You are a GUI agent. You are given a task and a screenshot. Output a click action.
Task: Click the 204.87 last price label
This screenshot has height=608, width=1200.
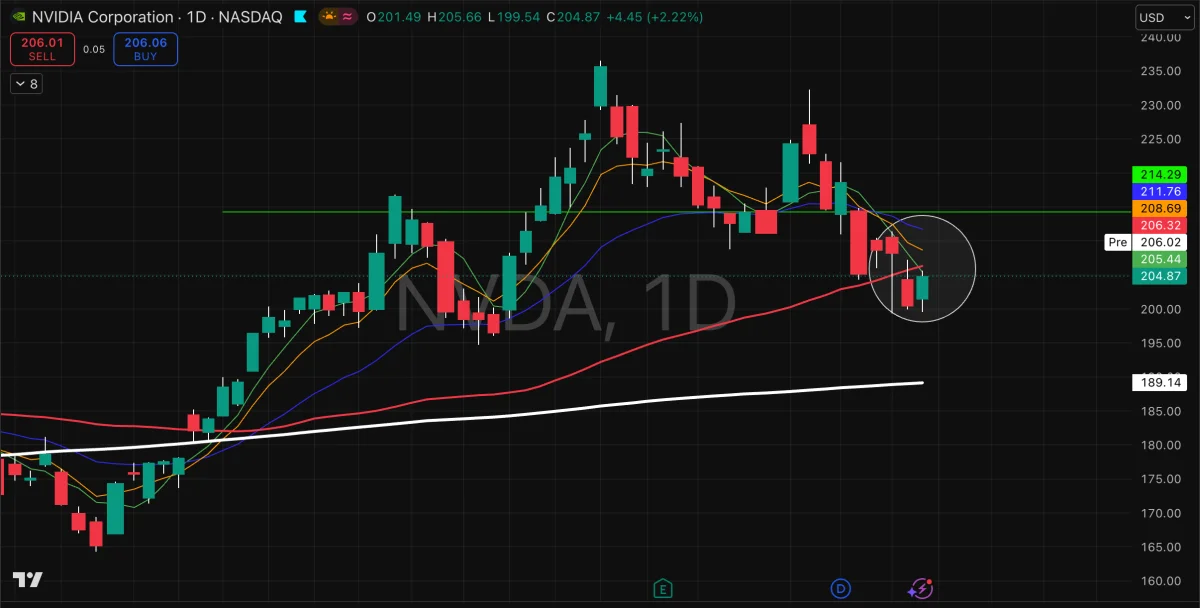(1160, 276)
